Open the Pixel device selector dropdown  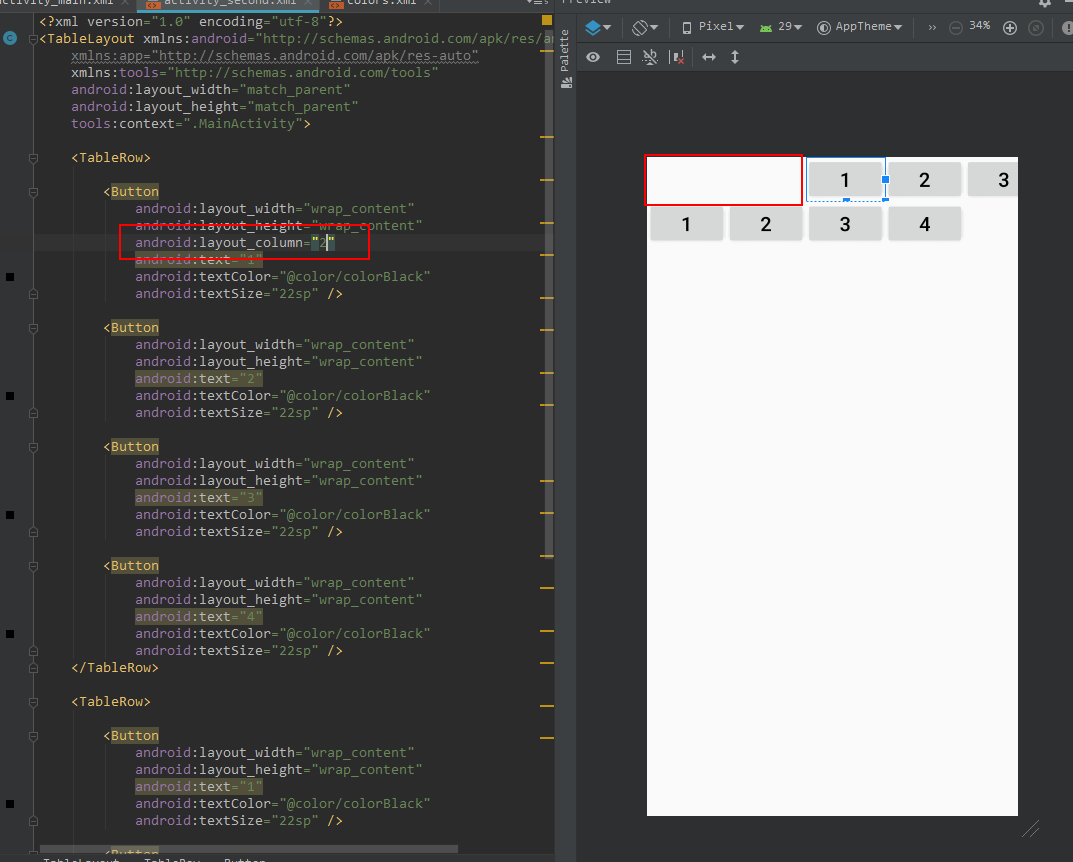tap(713, 27)
